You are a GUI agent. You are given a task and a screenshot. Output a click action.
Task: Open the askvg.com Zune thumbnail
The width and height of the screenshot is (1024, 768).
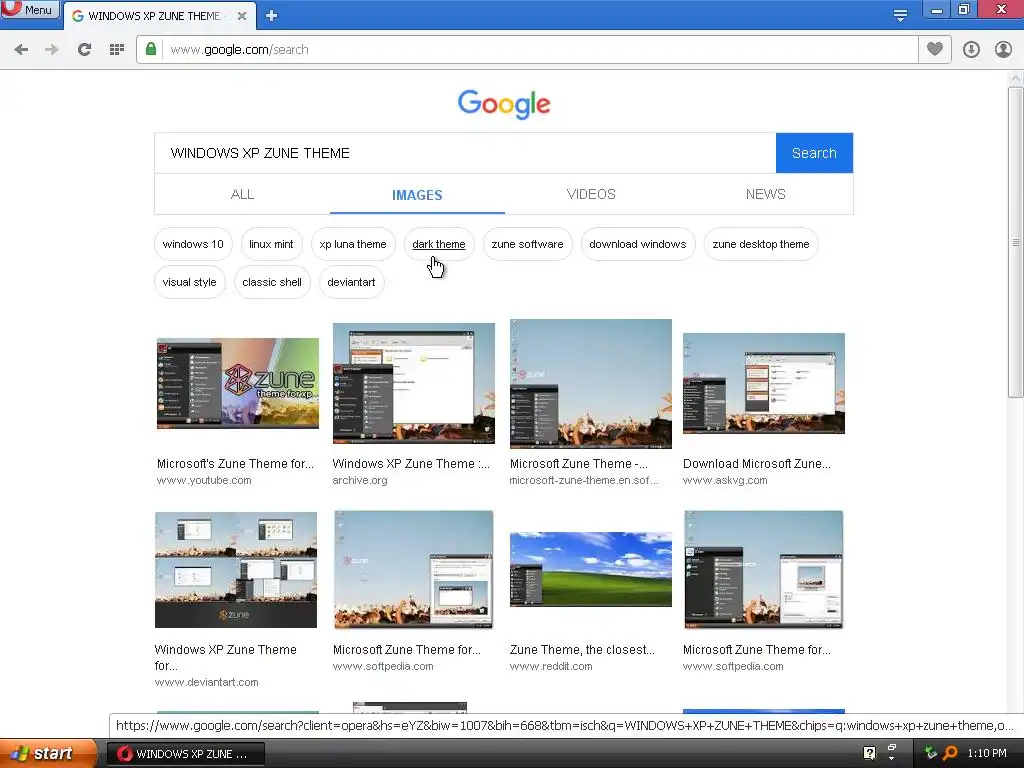763,383
